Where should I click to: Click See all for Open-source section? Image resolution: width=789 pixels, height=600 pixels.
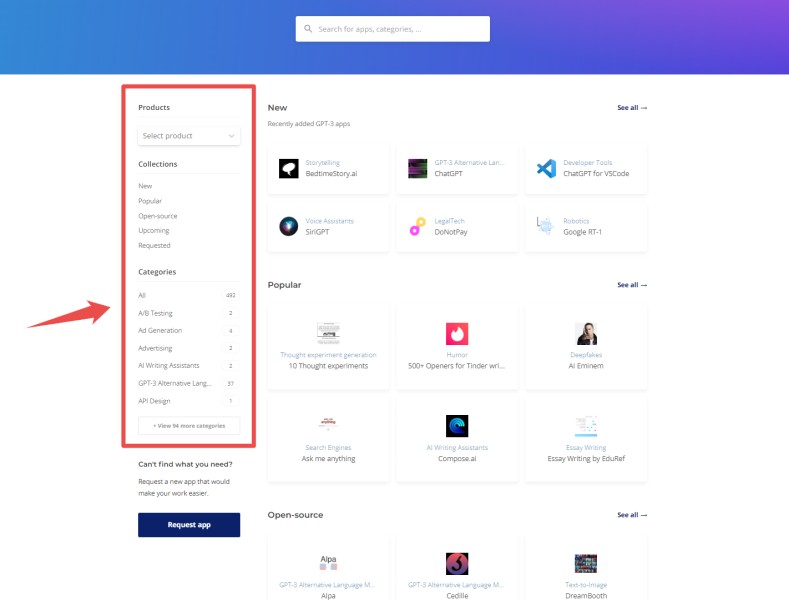pos(632,515)
